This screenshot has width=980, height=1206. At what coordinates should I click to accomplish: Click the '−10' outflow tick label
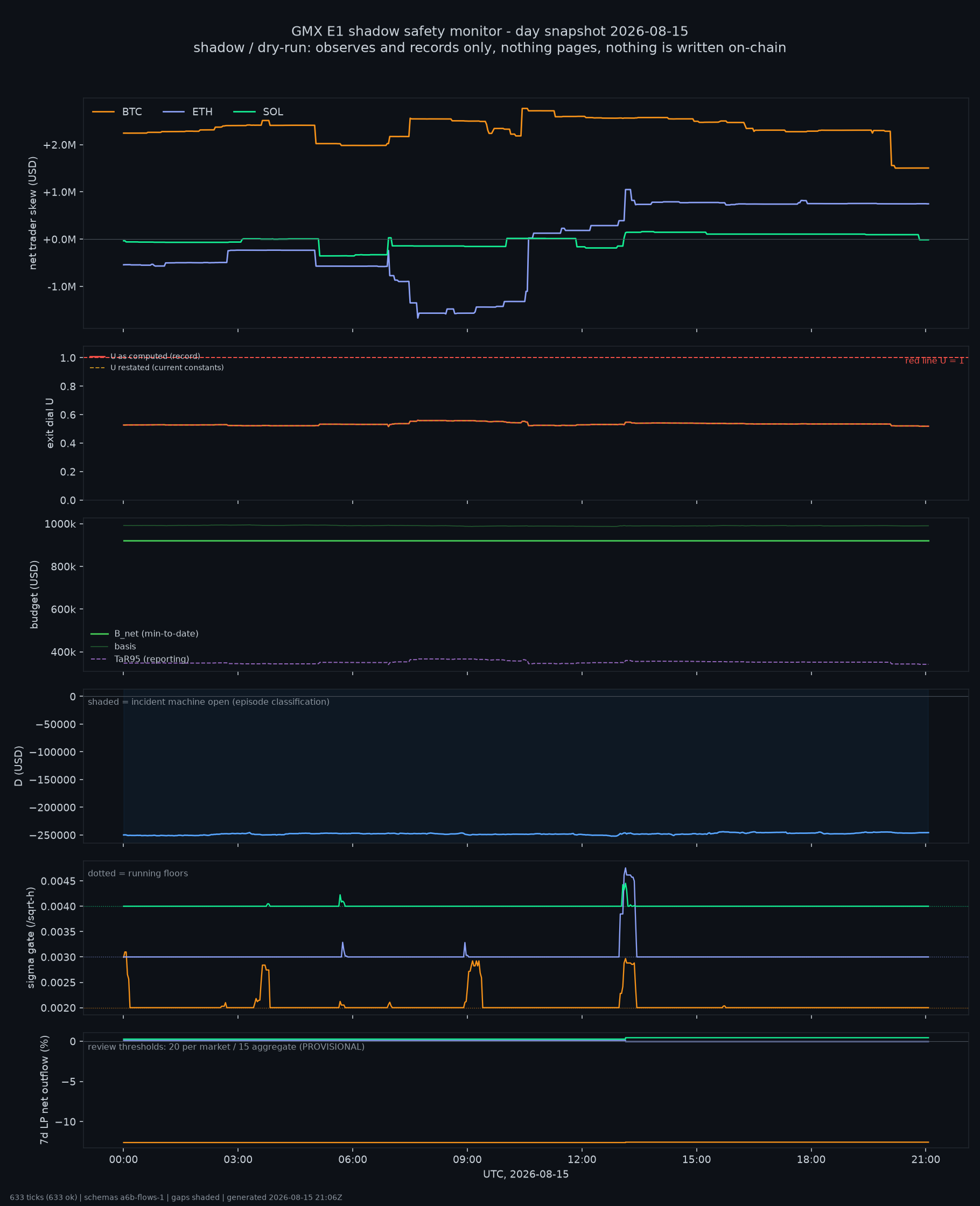coord(66,1122)
